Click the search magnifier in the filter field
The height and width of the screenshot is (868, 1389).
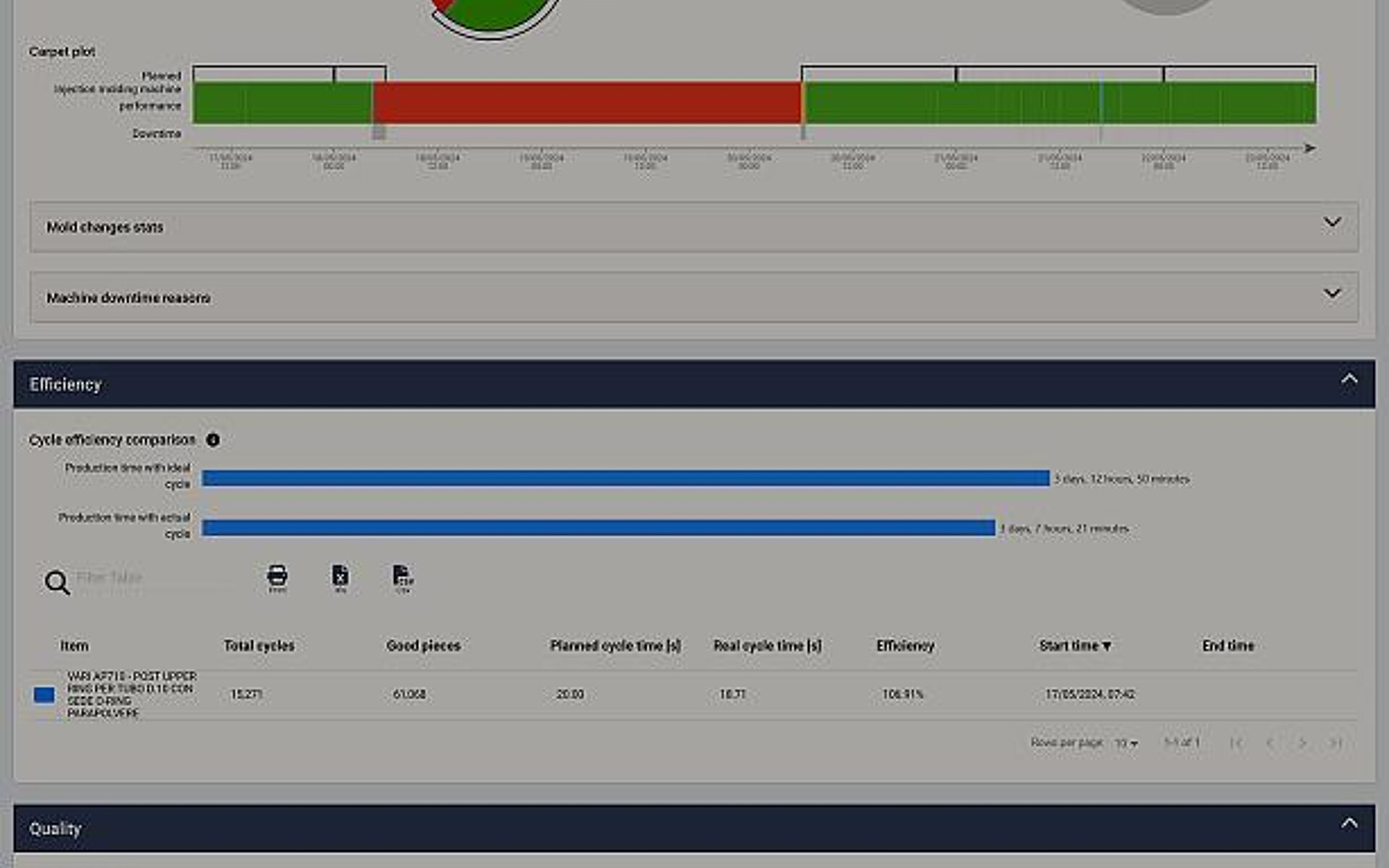click(x=56, y=582)
